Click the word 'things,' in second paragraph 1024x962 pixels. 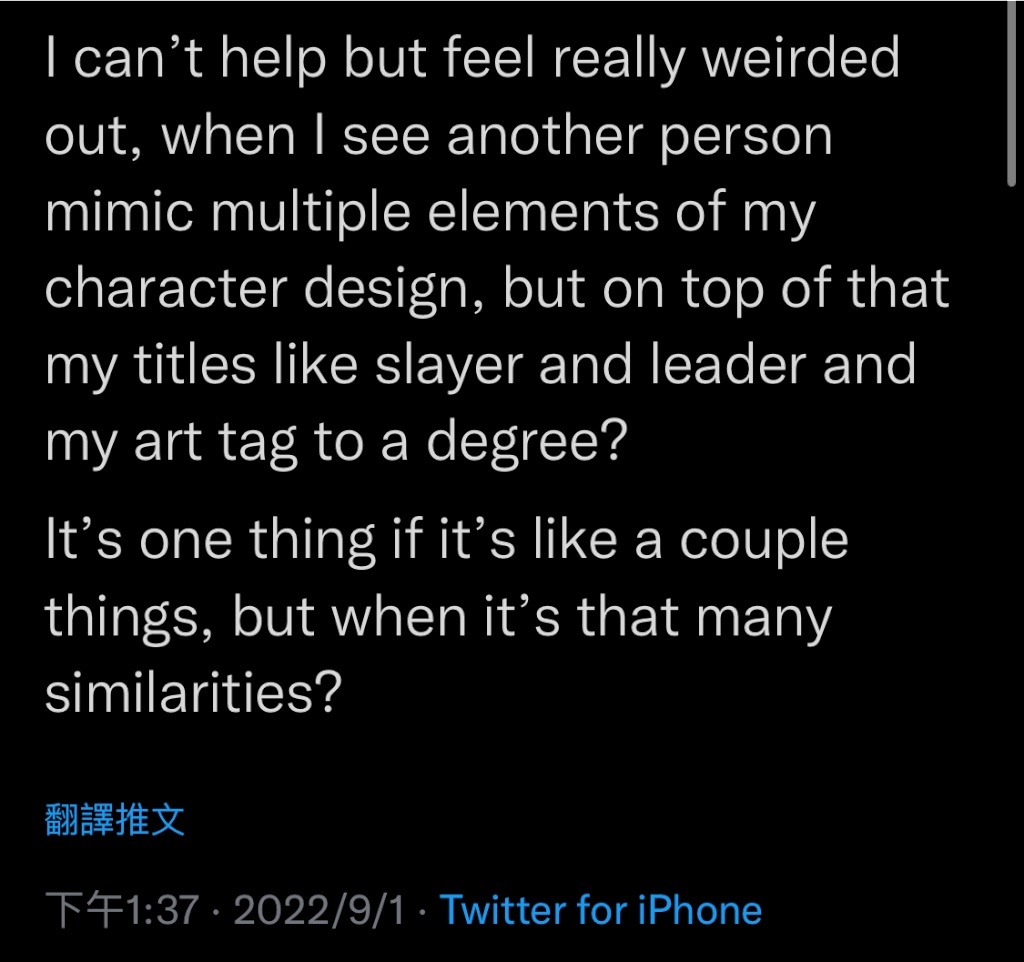pyautogui.click(x=129, y=620)
